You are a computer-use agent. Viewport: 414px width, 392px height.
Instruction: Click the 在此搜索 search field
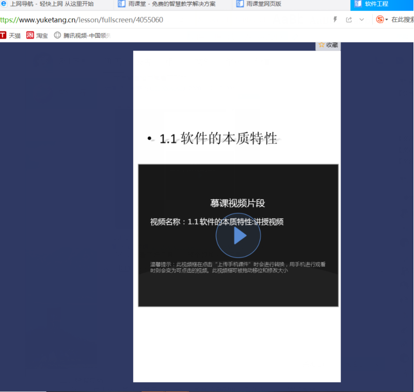click(402, 20)
